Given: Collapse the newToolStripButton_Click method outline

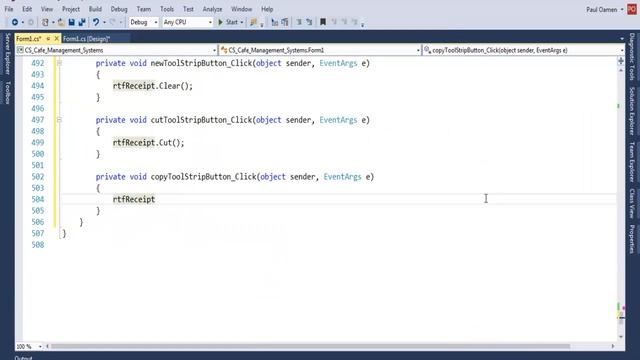Looking at the screenshot, I should [x=59, y=63].
